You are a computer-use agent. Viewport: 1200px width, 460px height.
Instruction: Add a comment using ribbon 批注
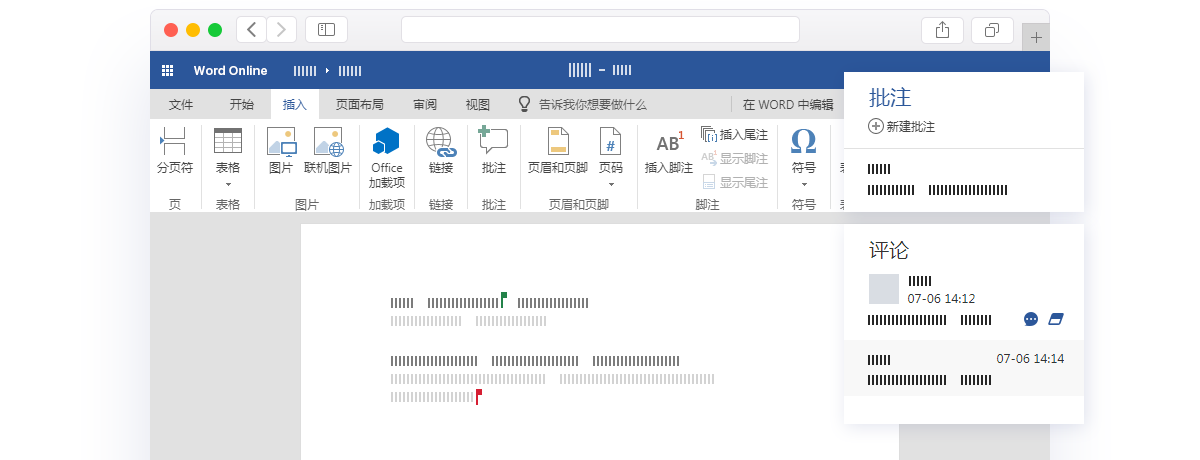tap(494, 150)
